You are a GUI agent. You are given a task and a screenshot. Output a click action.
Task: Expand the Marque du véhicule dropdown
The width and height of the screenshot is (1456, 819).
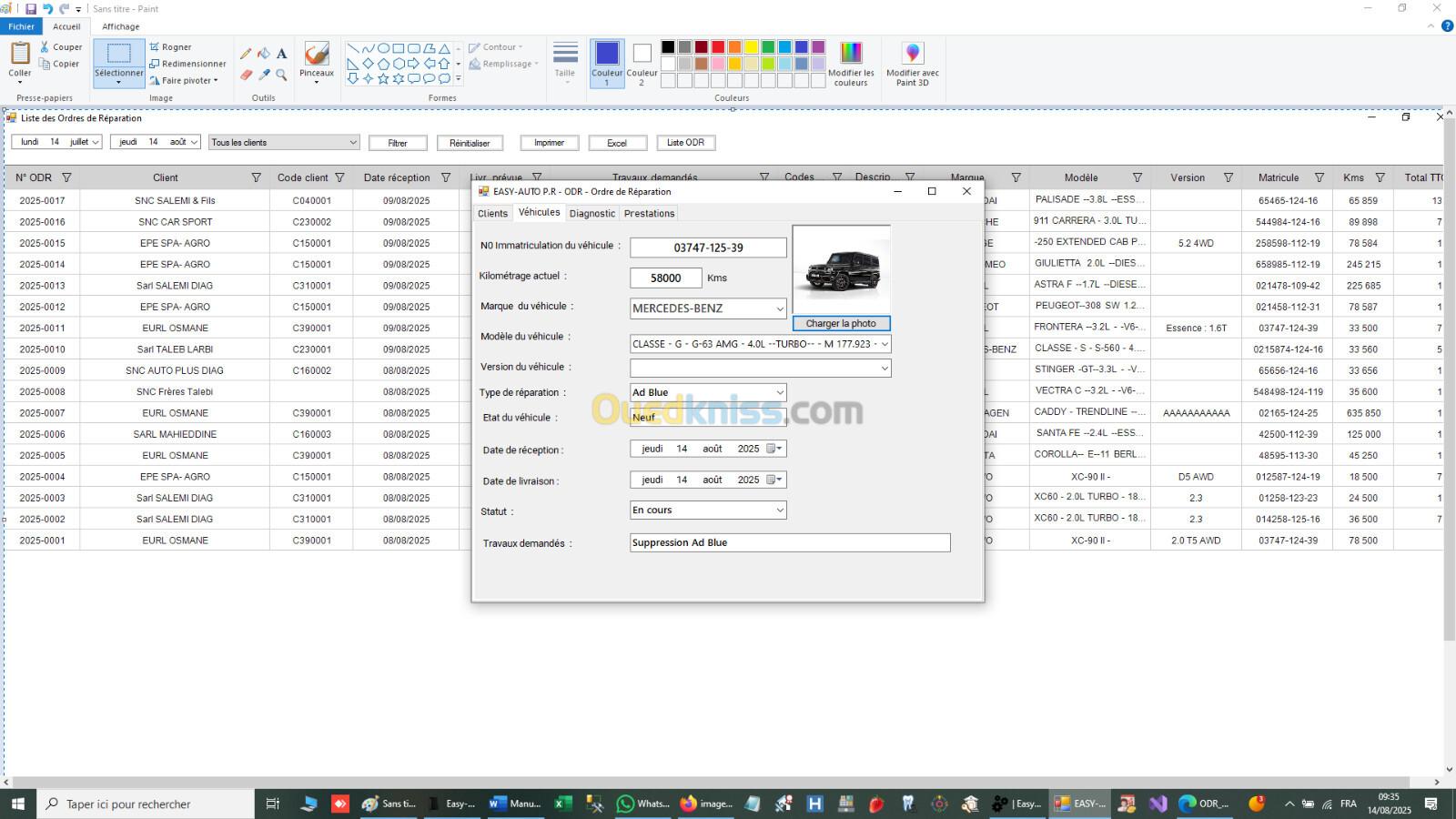pos(779,308)
